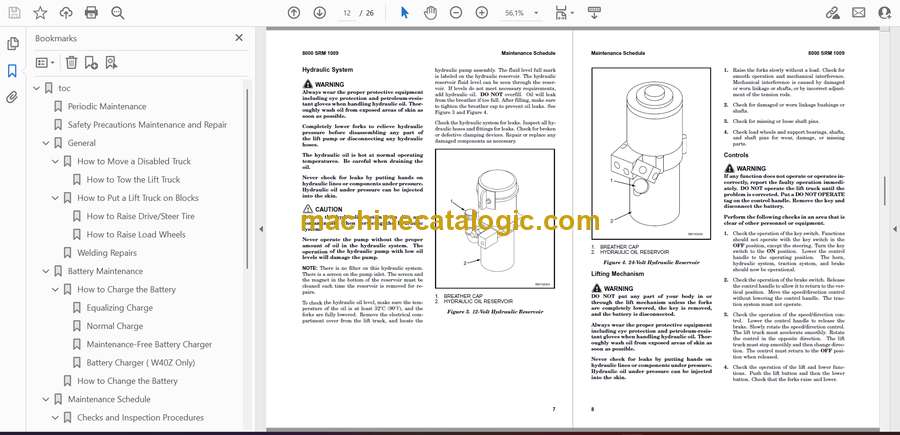Image resolution: width=900 pixels, height=435 pixels.
Task: Click the find text magnifier icon
Action: [118, 13]
